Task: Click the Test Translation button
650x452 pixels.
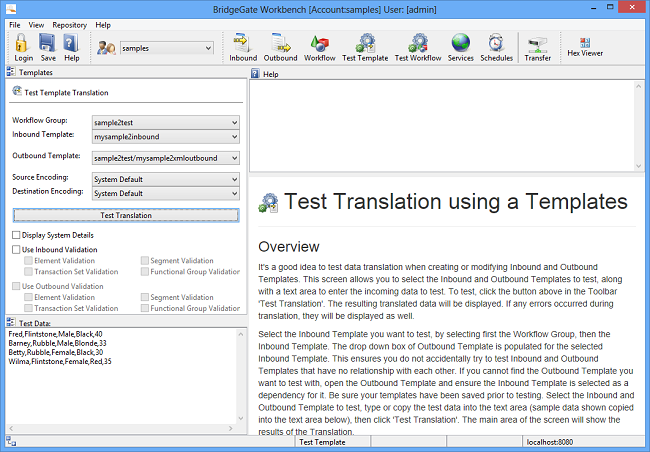Action: 126,215
